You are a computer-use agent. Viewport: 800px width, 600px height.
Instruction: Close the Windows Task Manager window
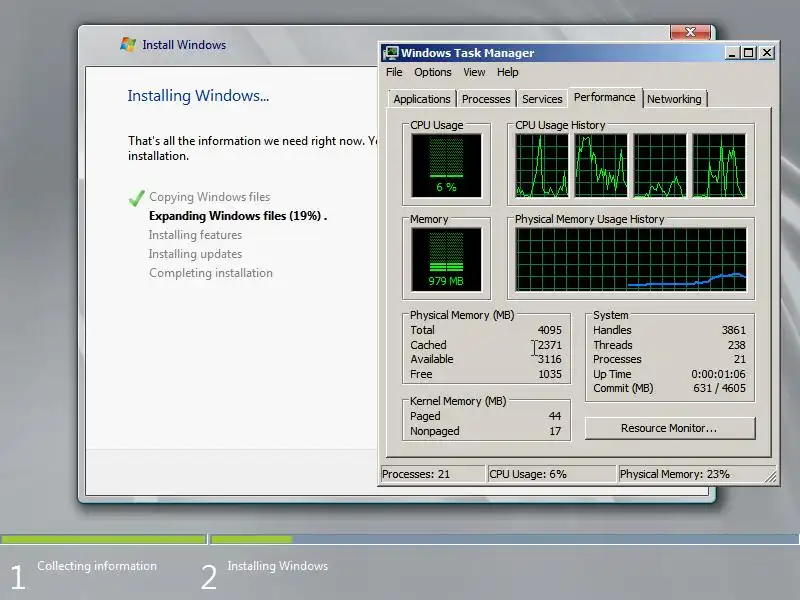pyautogui.click(x=767, y=53)
